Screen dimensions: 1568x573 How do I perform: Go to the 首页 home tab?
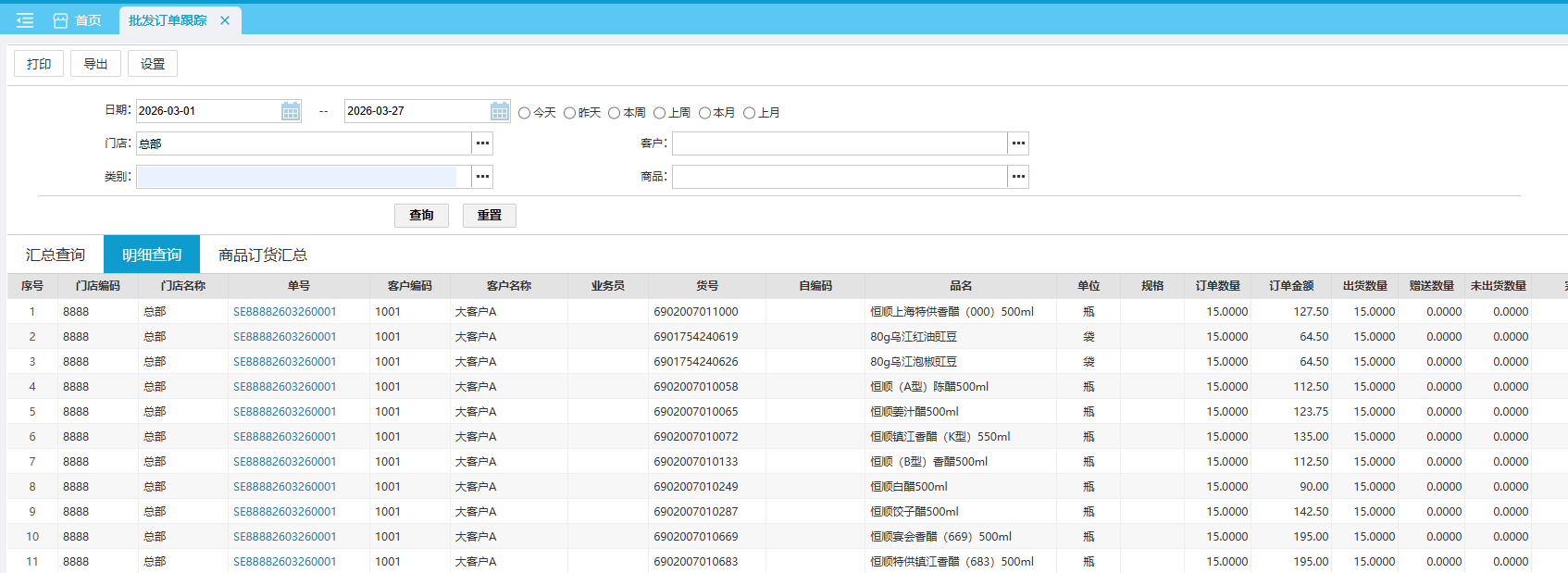click(x=78, y=20)
